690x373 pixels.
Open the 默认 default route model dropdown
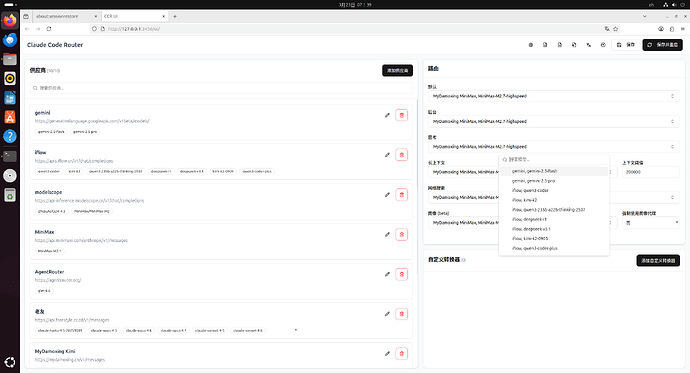(x=553, y=96)
